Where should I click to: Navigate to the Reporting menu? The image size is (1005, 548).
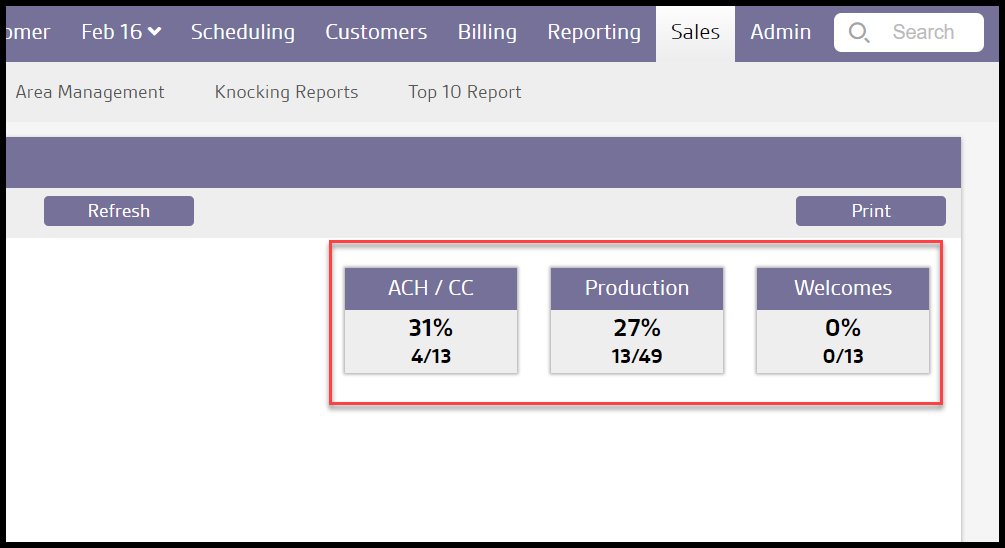coord(594,32)
